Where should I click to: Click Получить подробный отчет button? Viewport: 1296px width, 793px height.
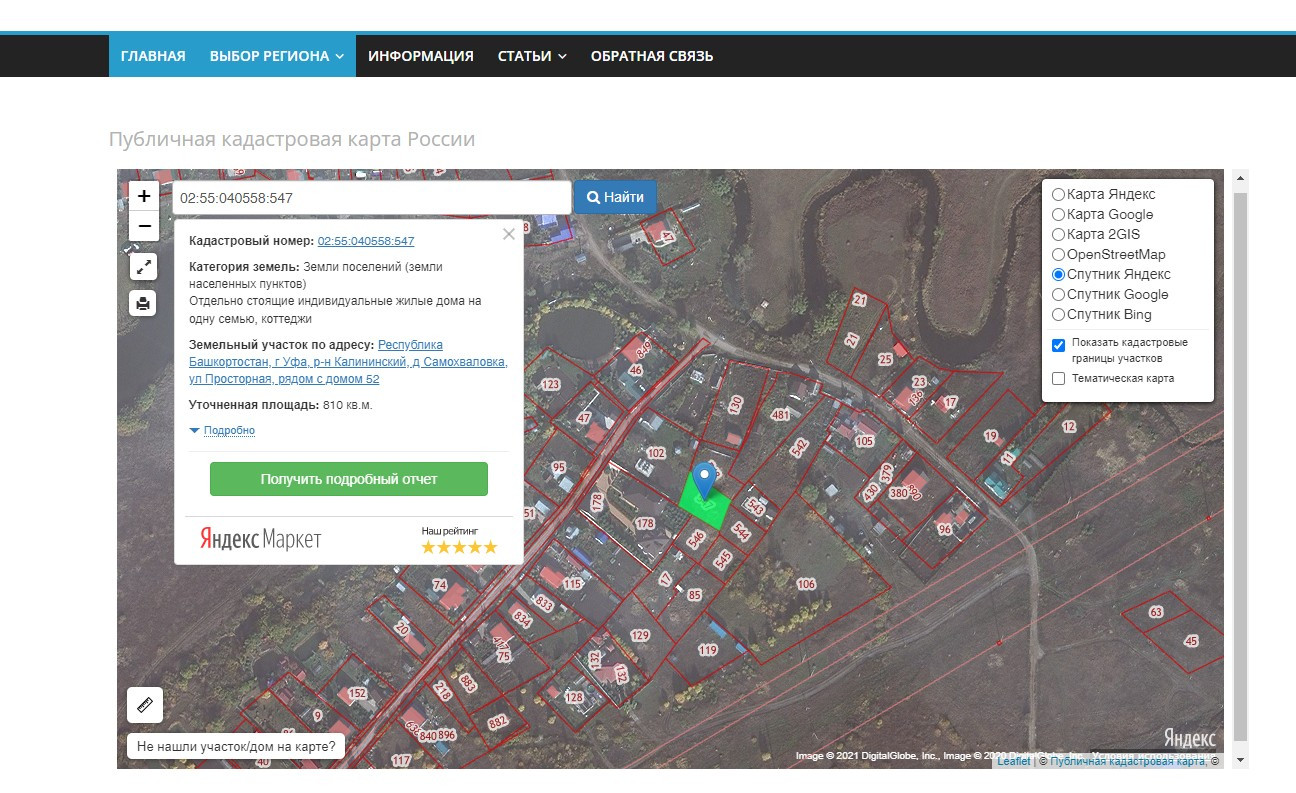point(349,479)
